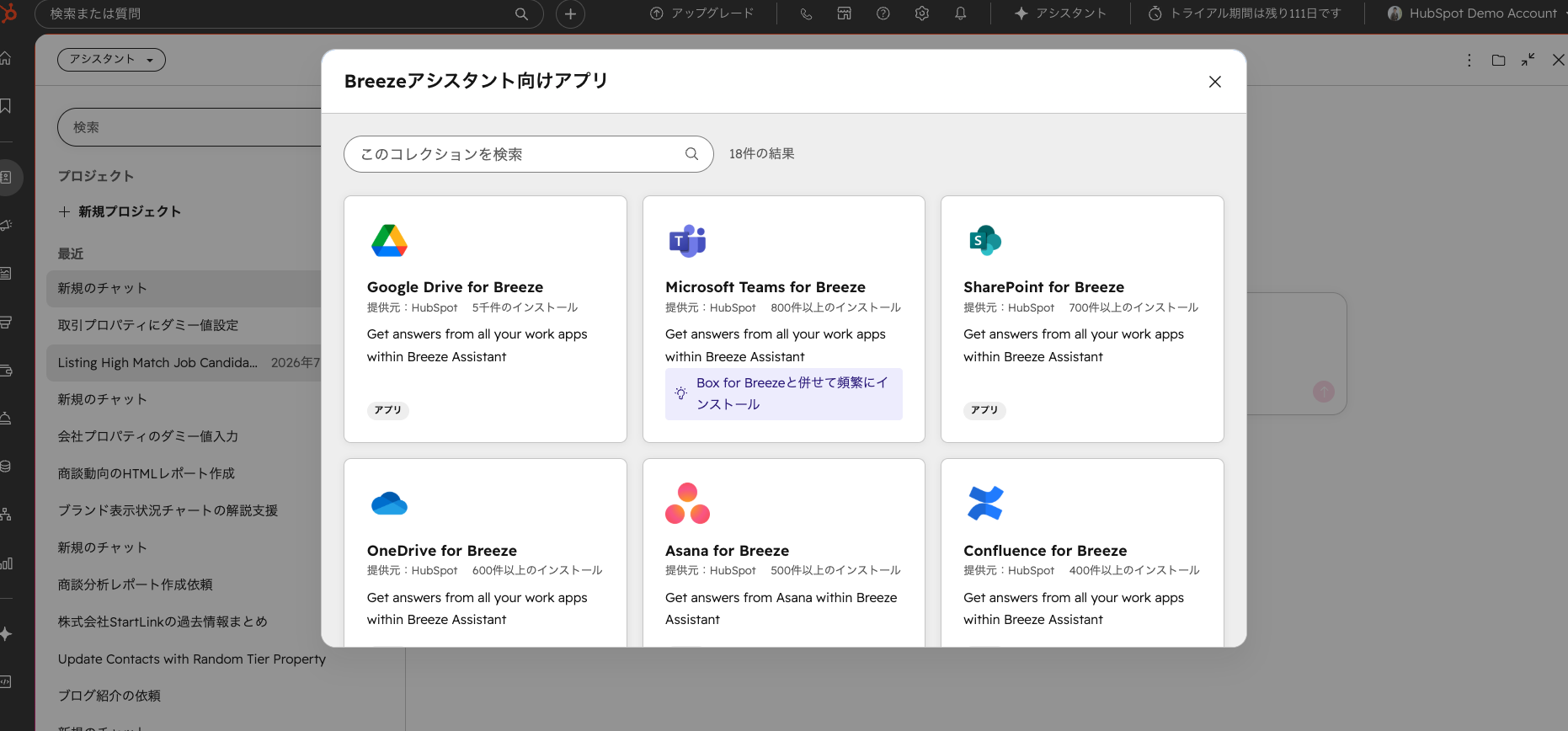Open chat Update Contacts with Random Tier Property
The width and height of the screenshot is (1568, 731).
coord(192,659)
